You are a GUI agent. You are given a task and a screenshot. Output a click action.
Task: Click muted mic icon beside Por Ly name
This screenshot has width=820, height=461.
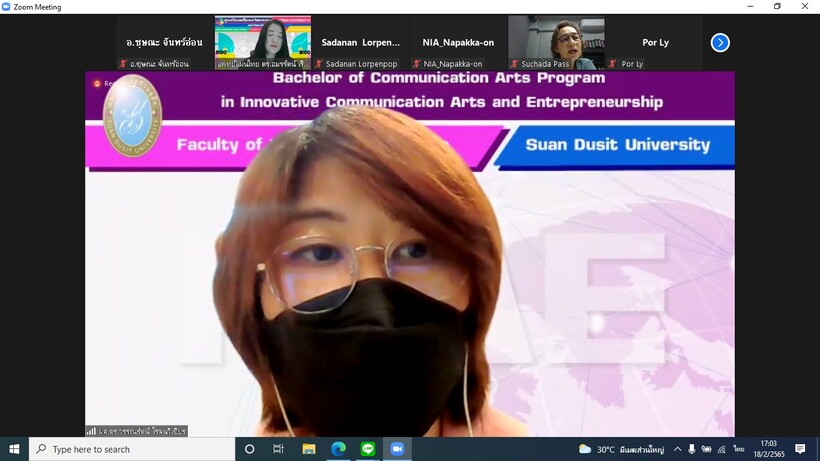pos(612,64)
